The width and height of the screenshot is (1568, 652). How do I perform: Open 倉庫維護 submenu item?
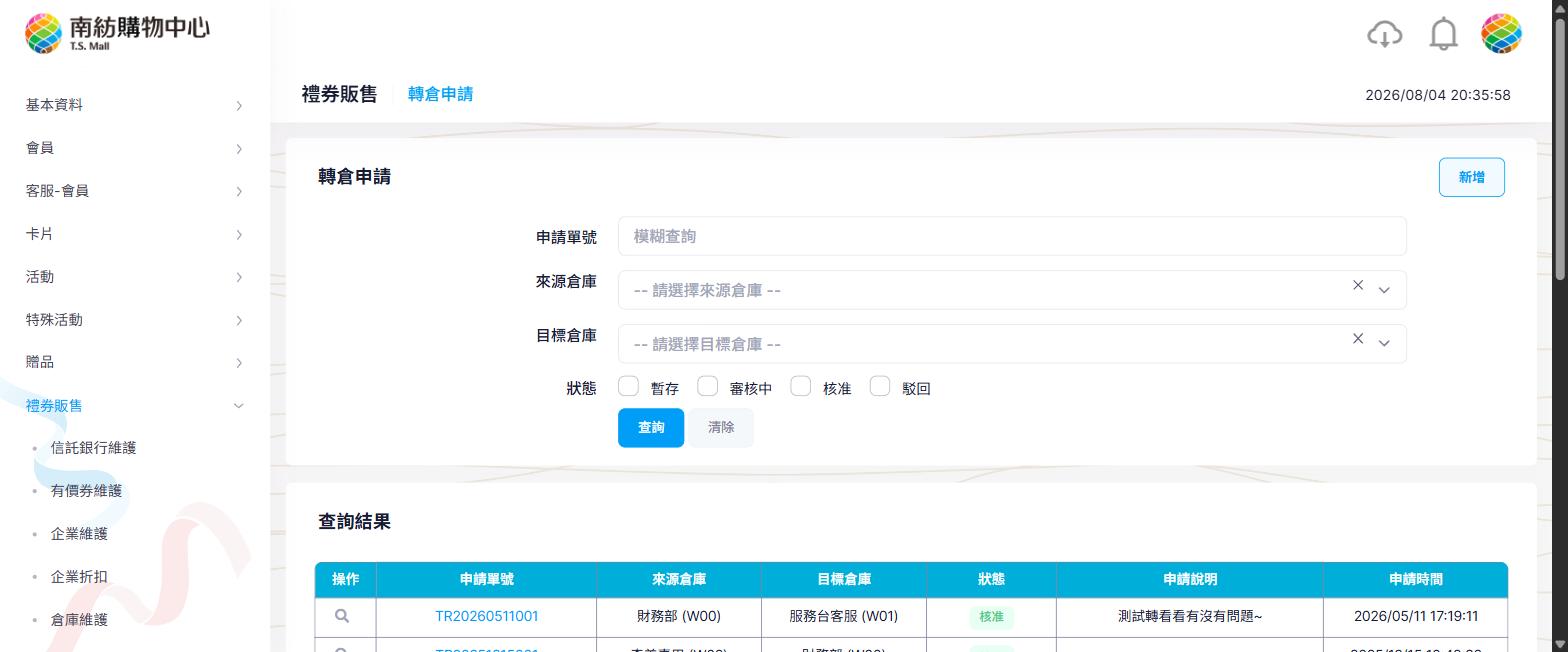pos(79,620)
